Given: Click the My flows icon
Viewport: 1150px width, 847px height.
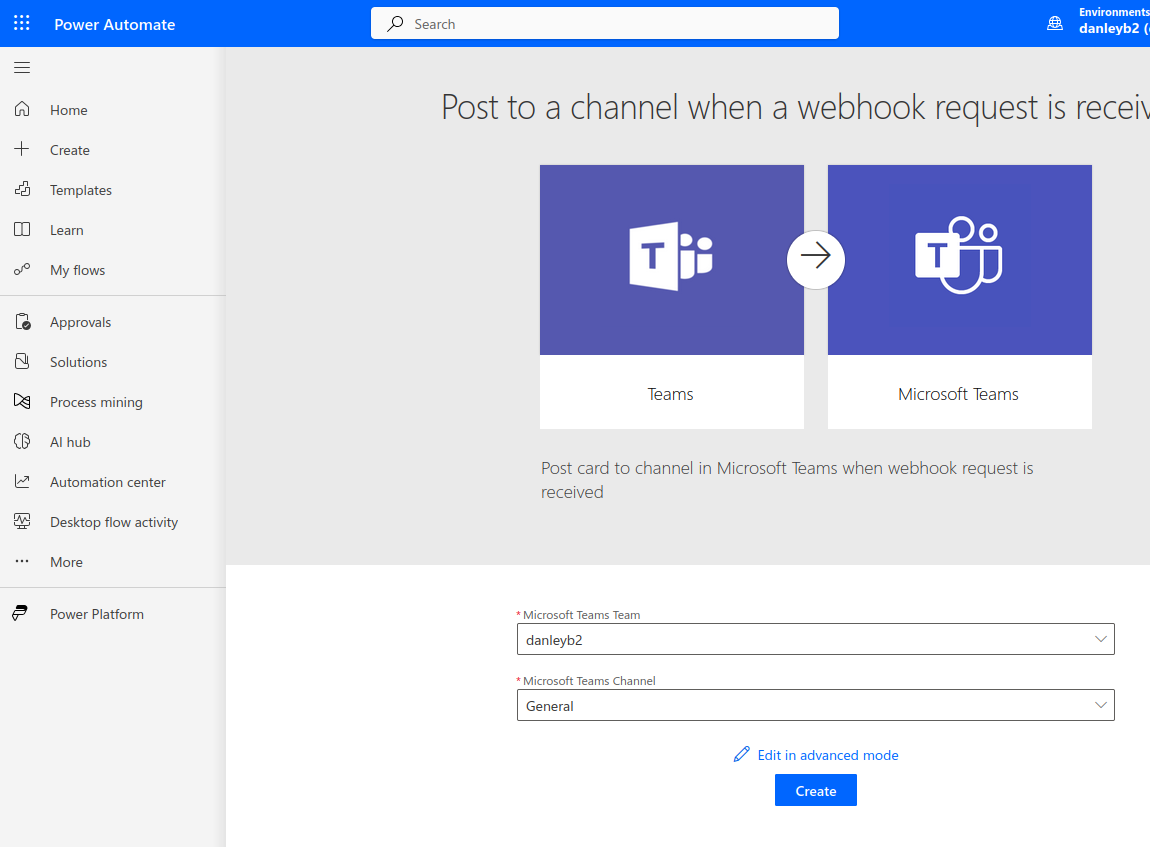Looking at the screenshot, I should (x=22, y=270).
